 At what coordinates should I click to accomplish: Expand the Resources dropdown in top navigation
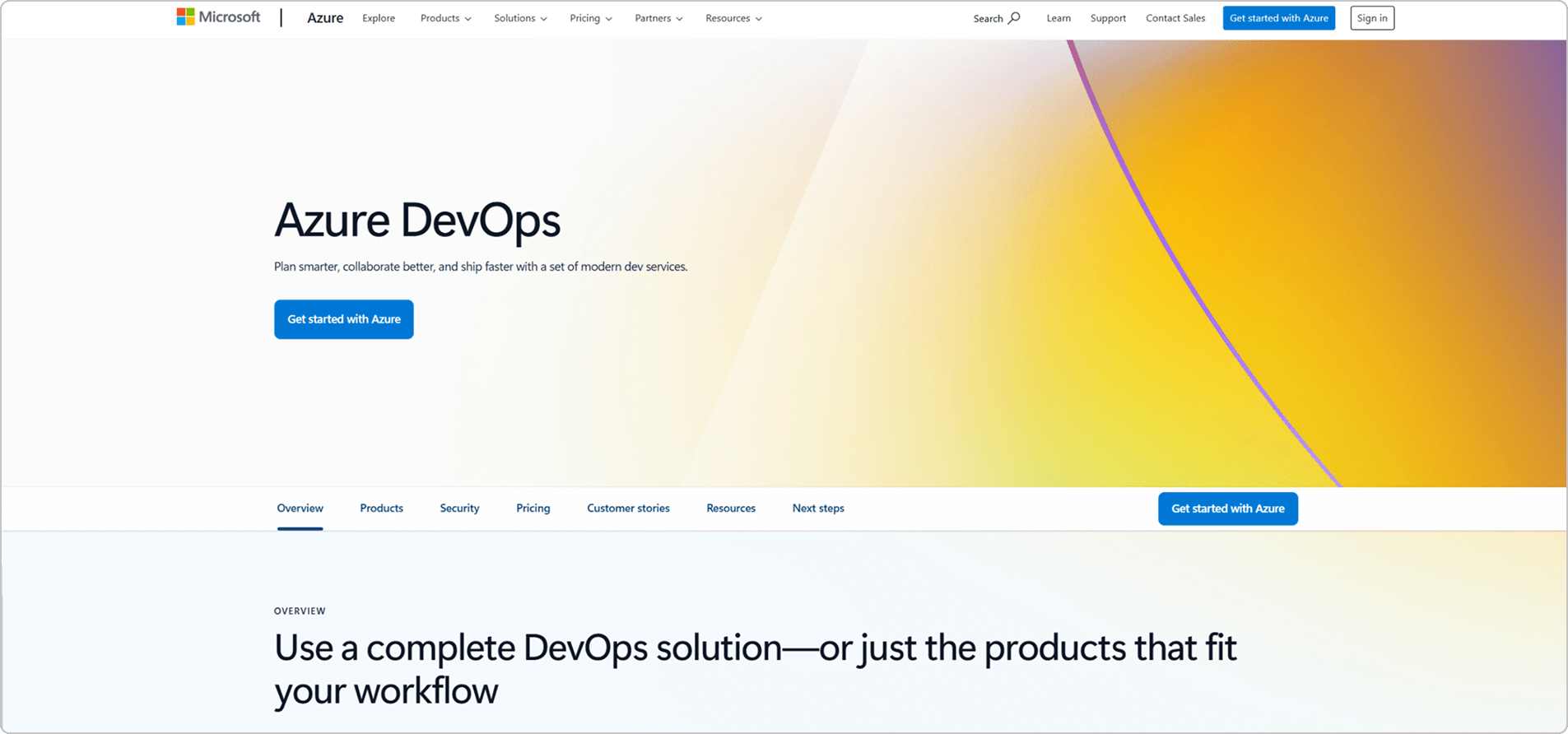(733, 18)
